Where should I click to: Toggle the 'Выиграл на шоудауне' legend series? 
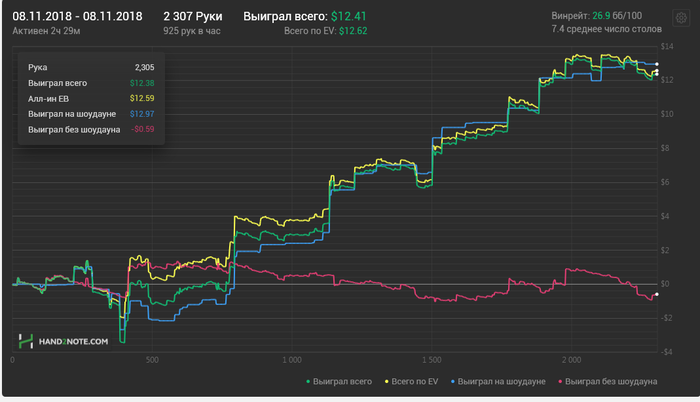point(498,381)
